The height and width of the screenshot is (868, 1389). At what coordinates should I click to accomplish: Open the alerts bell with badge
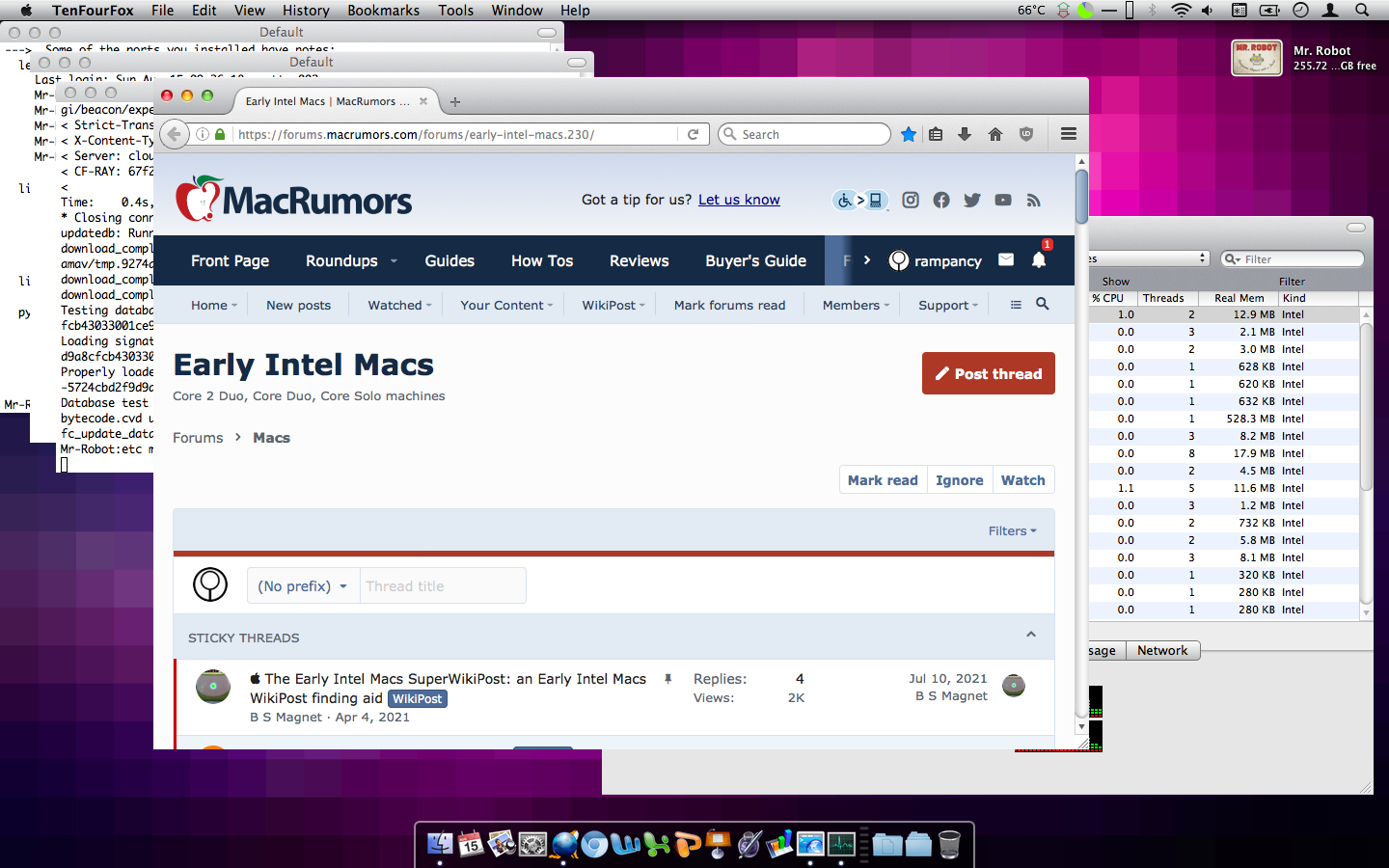[x=1039, y=259]
